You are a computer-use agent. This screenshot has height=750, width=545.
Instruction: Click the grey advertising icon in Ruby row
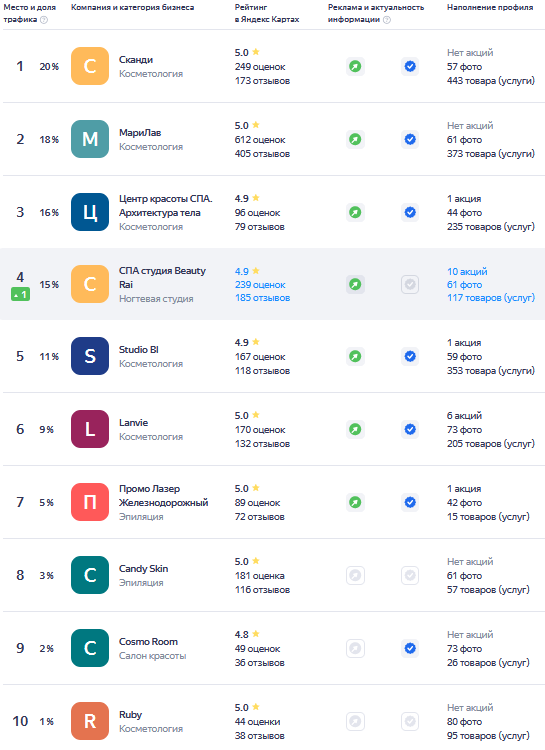coord(355,721)
